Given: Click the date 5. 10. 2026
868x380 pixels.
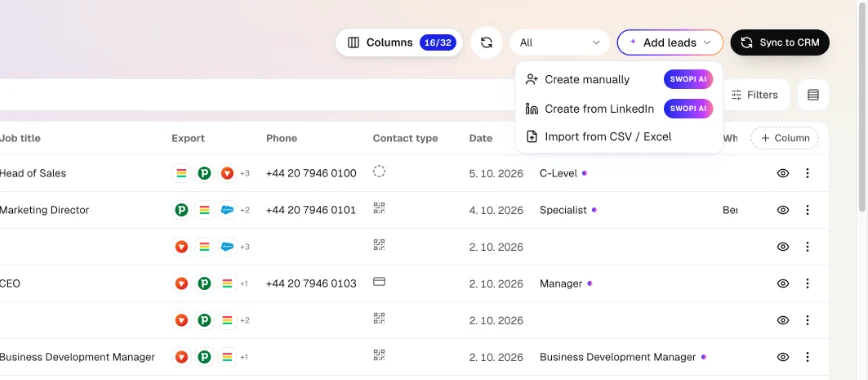Looking at the screenshot, I should pos(496,173).
